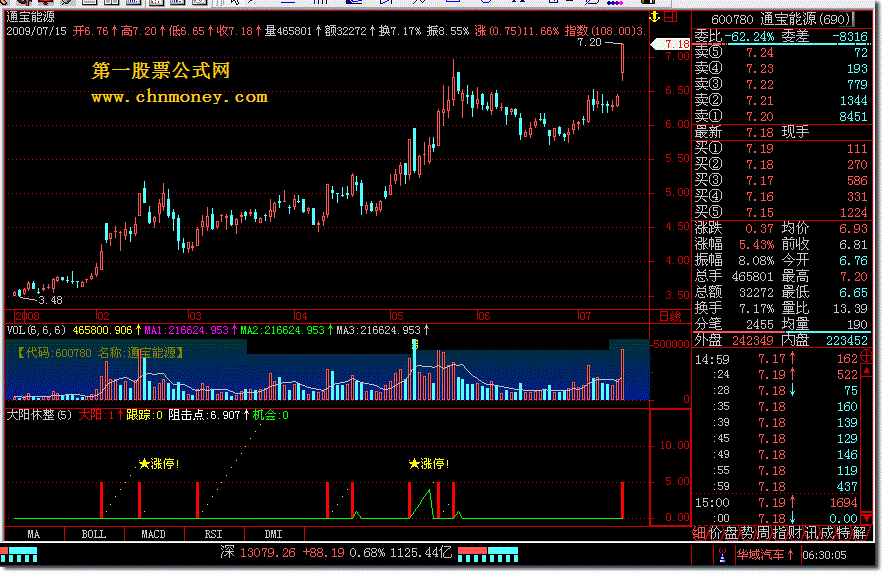Click the signal tower icon in status bar
This screenshot has width=885, height=574.
(722, 555)
